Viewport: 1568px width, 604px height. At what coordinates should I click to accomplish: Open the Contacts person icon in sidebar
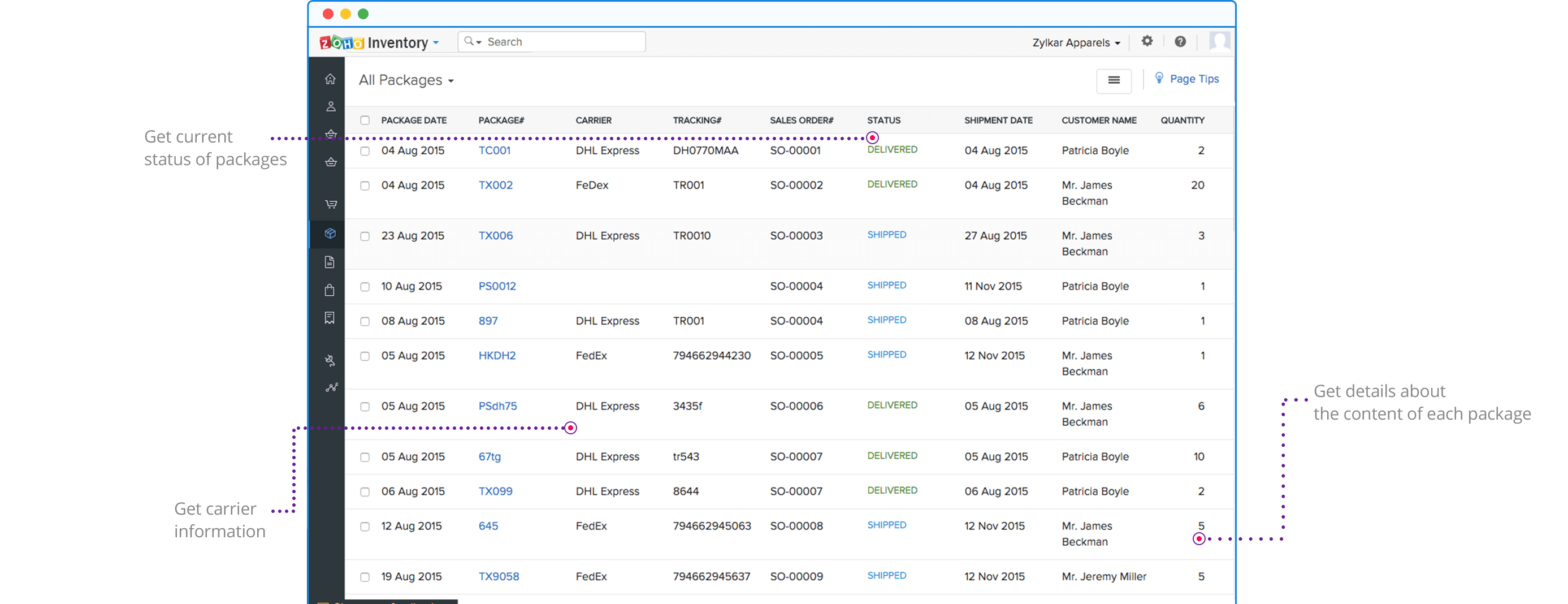coord(331,106)
